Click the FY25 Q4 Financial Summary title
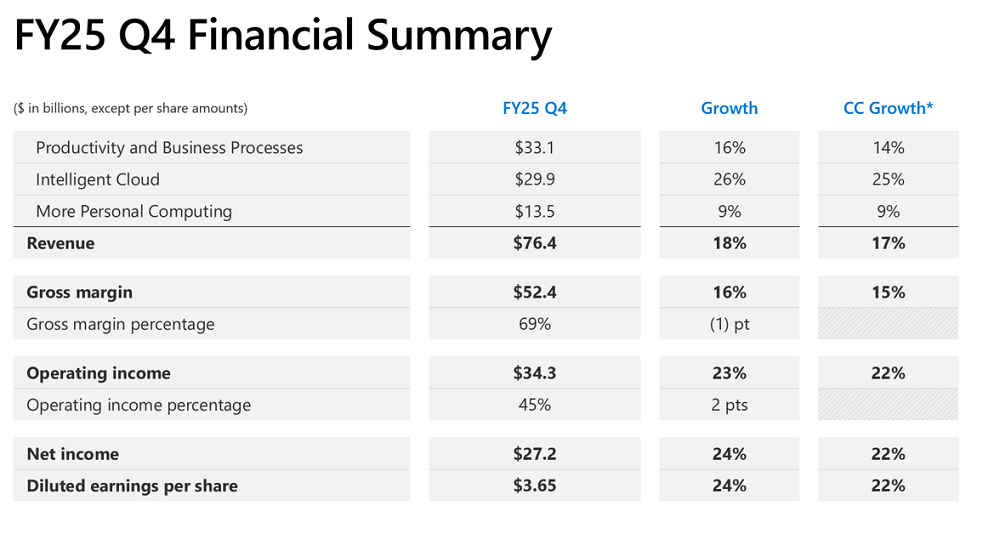1000x534 pixels. 282,37
